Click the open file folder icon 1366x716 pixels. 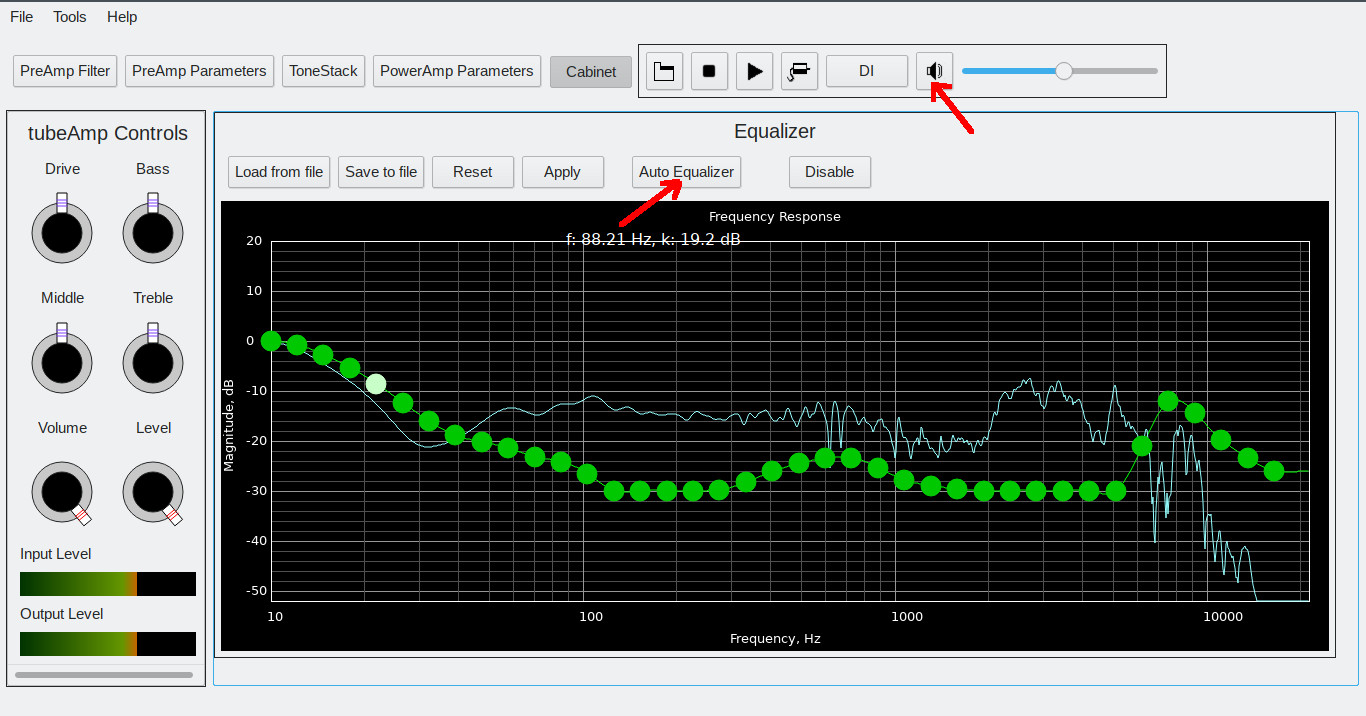tap(664, 71)
